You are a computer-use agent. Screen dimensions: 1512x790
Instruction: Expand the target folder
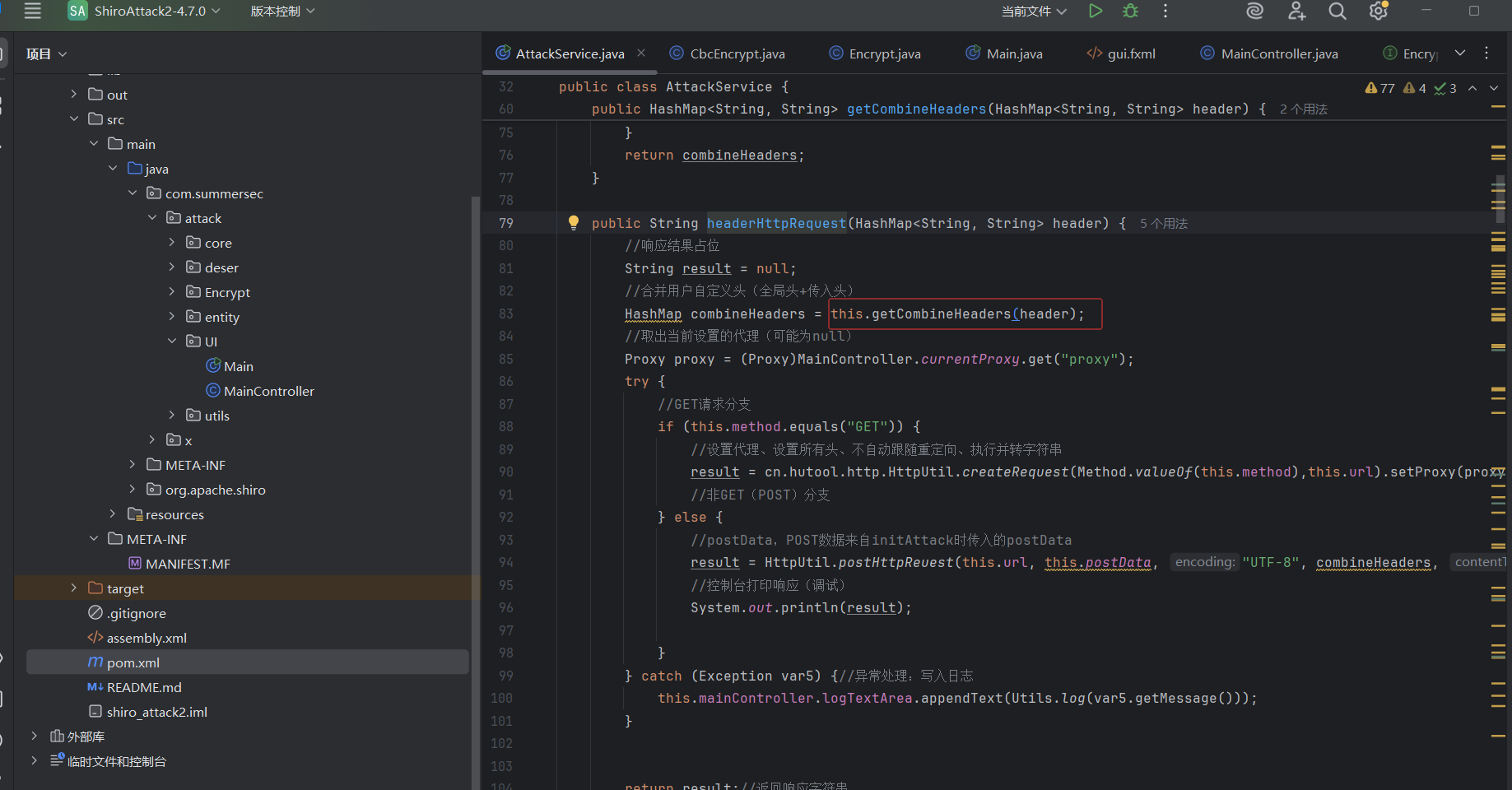point(74,588)
